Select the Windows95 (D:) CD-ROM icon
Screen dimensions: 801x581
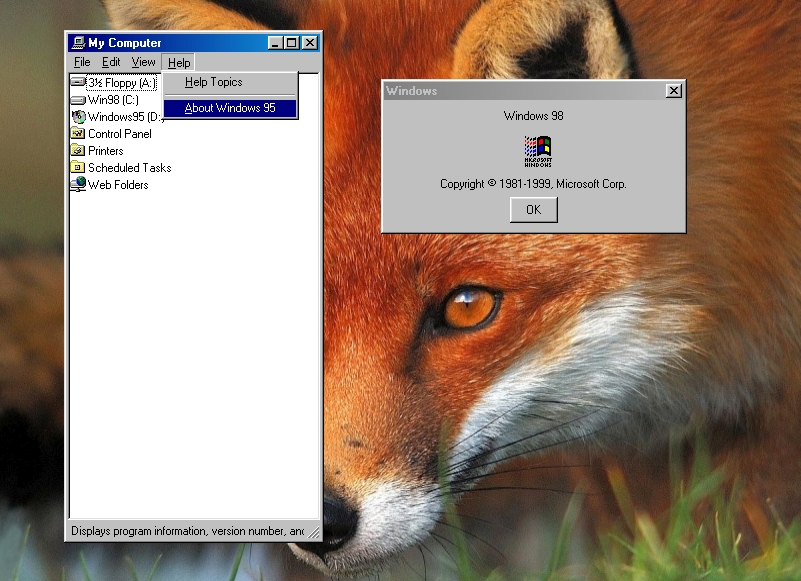click(x=78, y=117)
